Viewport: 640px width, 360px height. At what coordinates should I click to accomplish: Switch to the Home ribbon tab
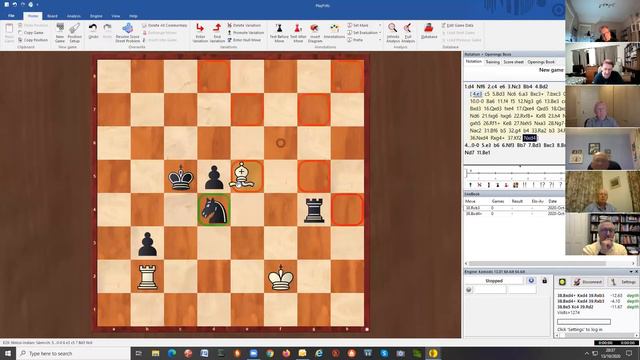point(33,16)
